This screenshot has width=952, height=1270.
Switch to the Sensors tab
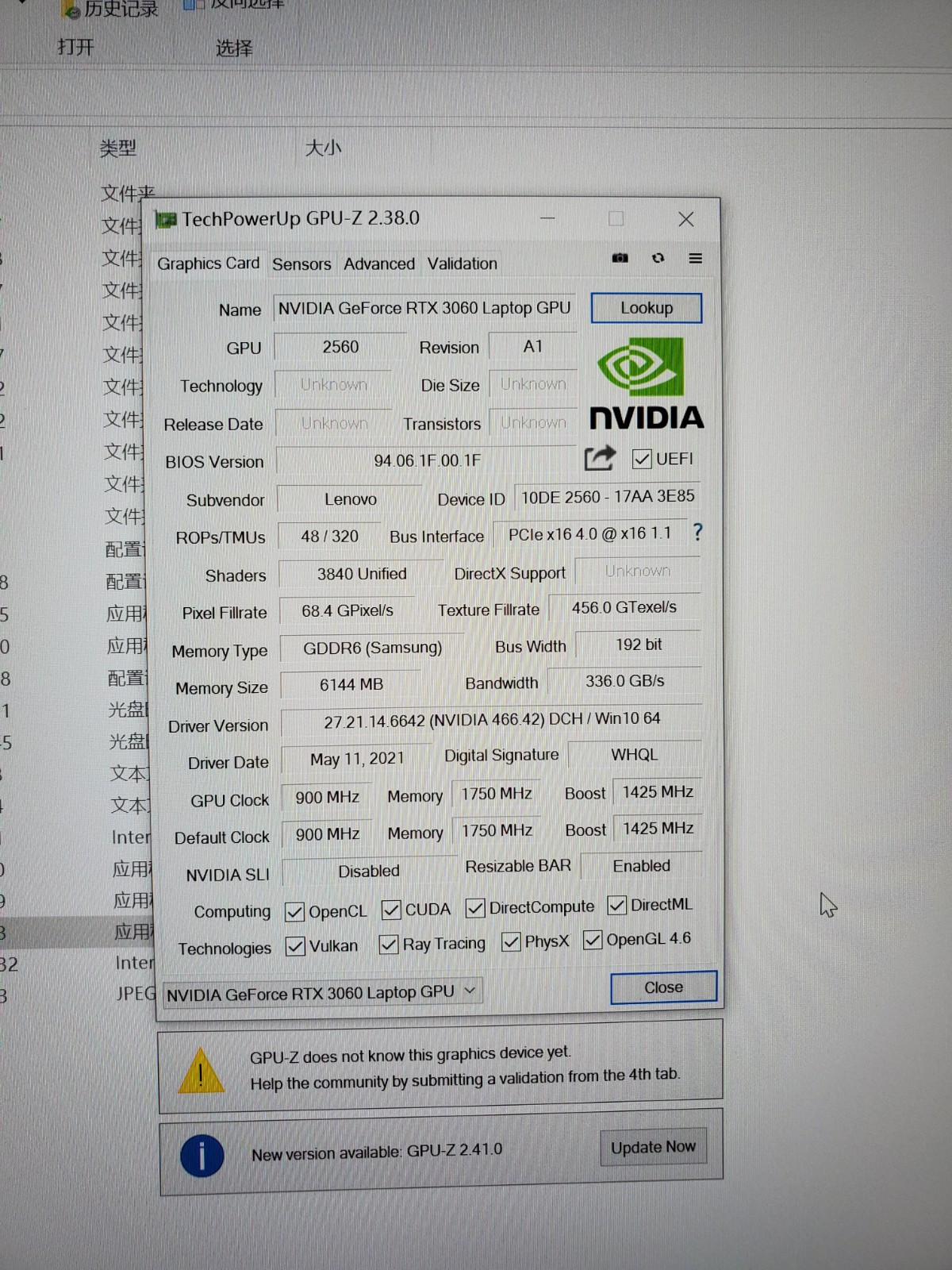(x=301, y=264)
